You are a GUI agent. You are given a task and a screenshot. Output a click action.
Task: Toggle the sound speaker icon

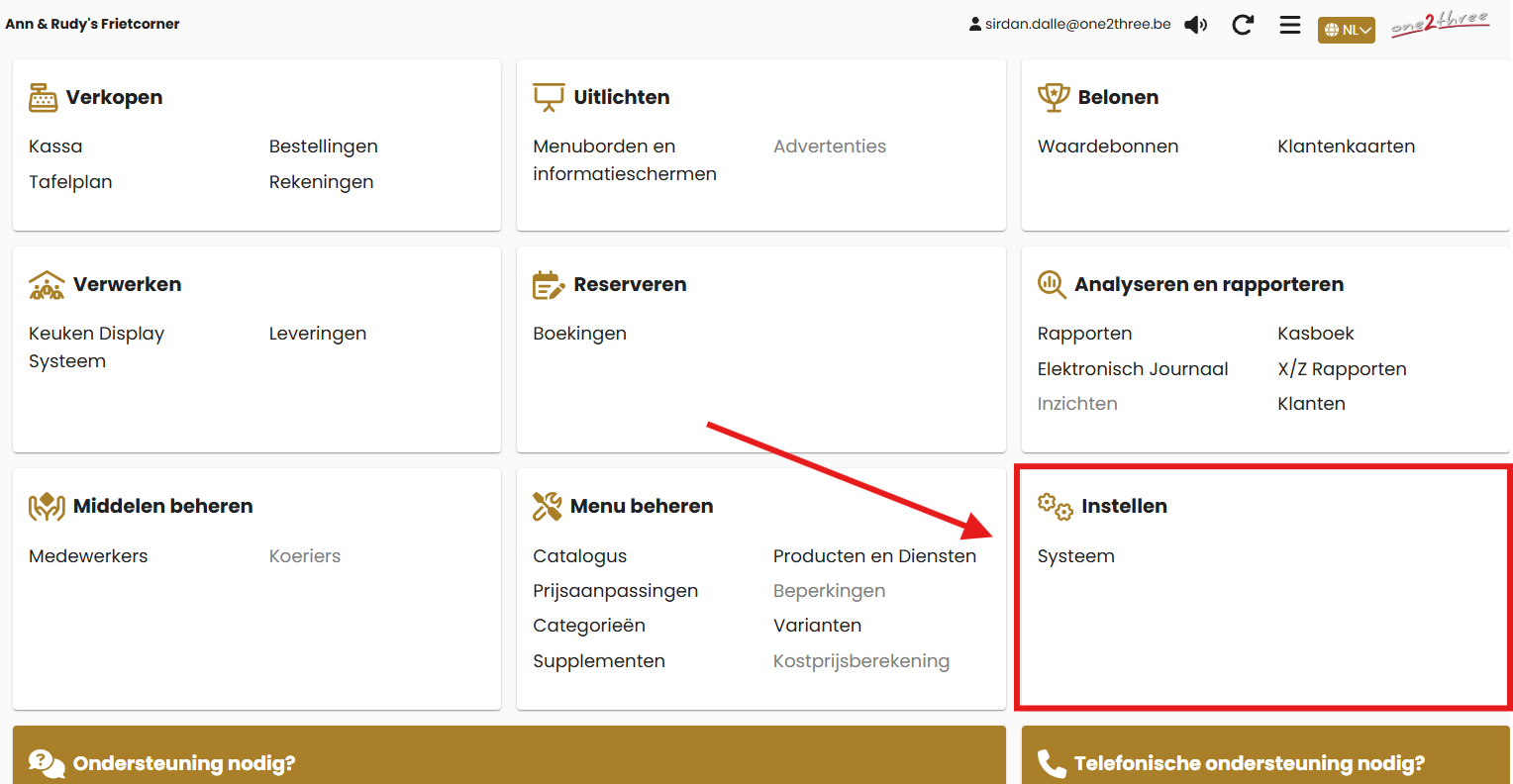click(x=1196, y=25)
